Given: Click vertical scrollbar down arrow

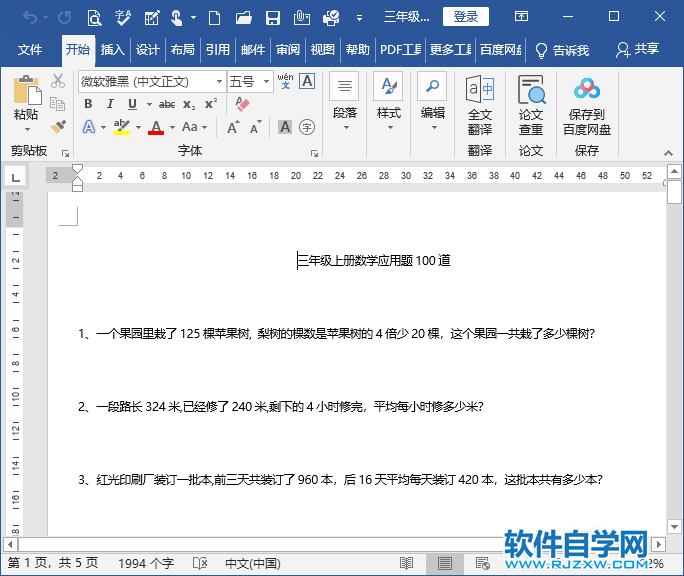Looking at the screenshot, I should coord(674,527).
